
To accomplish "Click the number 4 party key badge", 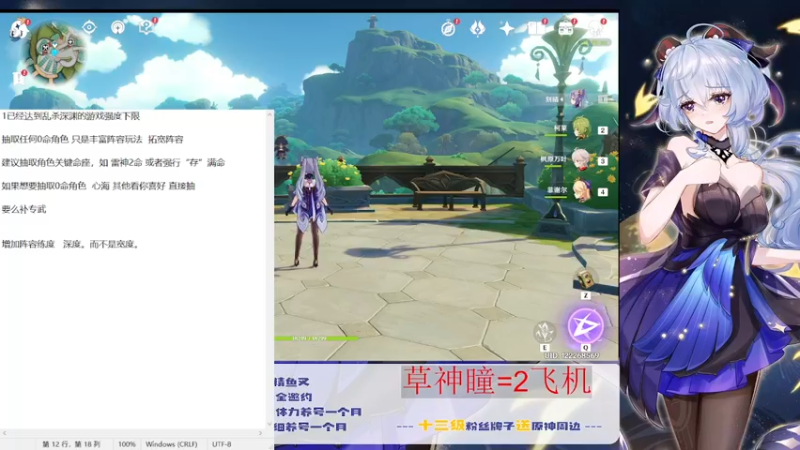I will coord(603,192).
